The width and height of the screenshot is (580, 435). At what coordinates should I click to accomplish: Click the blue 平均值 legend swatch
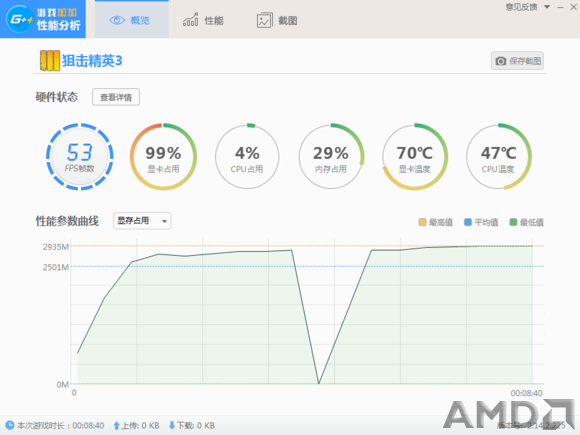click(x=468, y=222)
